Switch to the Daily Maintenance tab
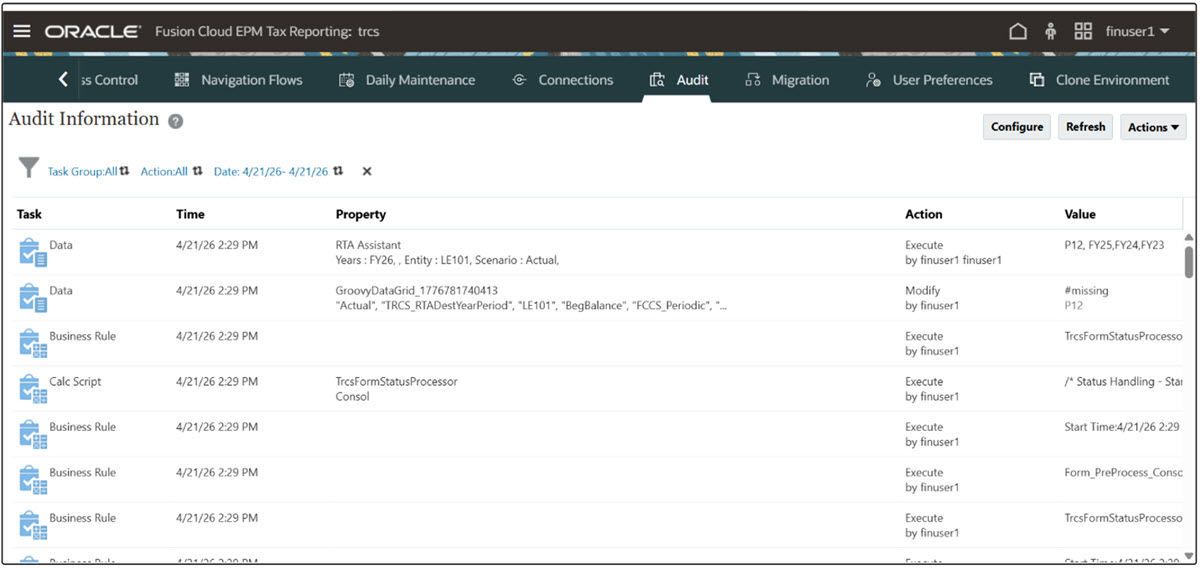 [406, 80]
